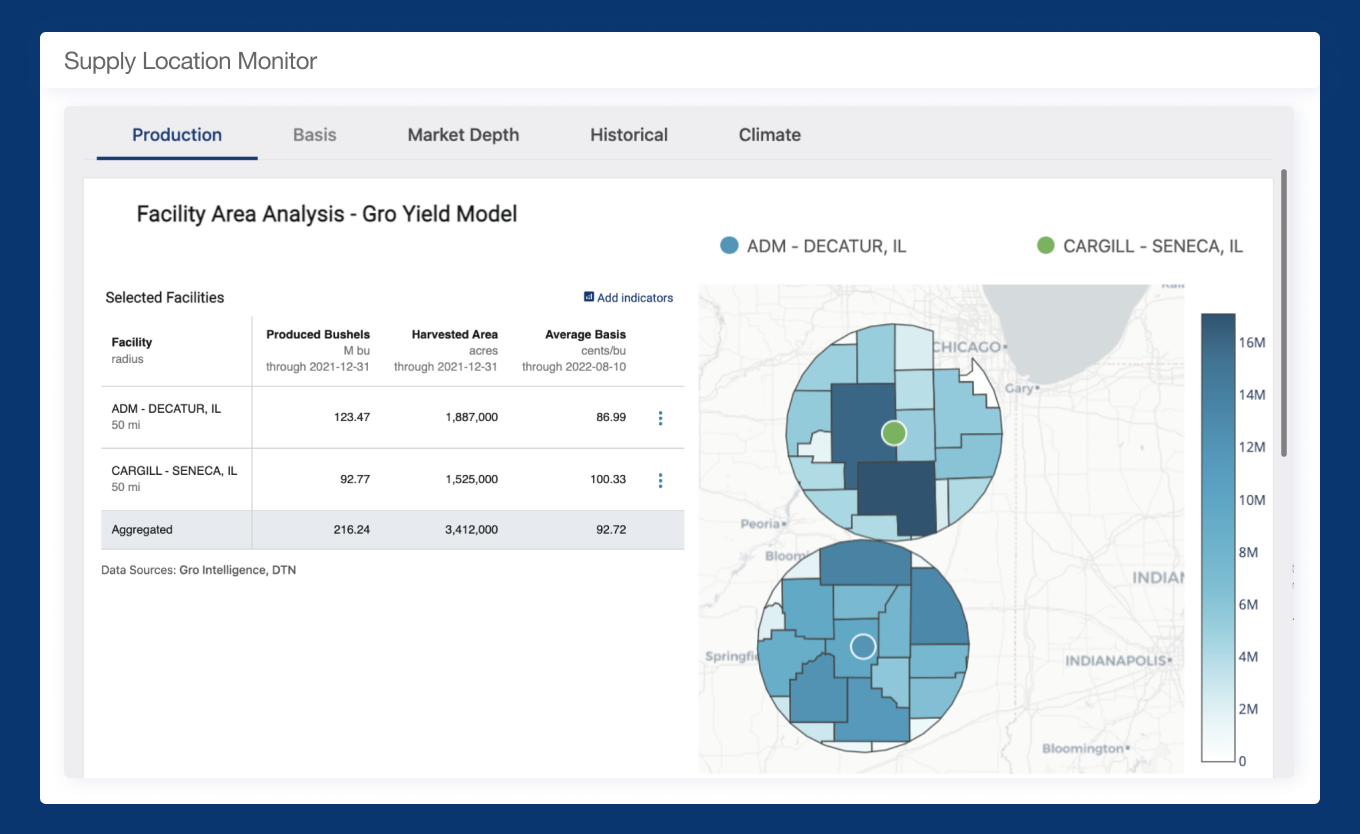The image size is (1360, 834).
Task: Click the 86.99 average basis value
Action: pos(611,417)
